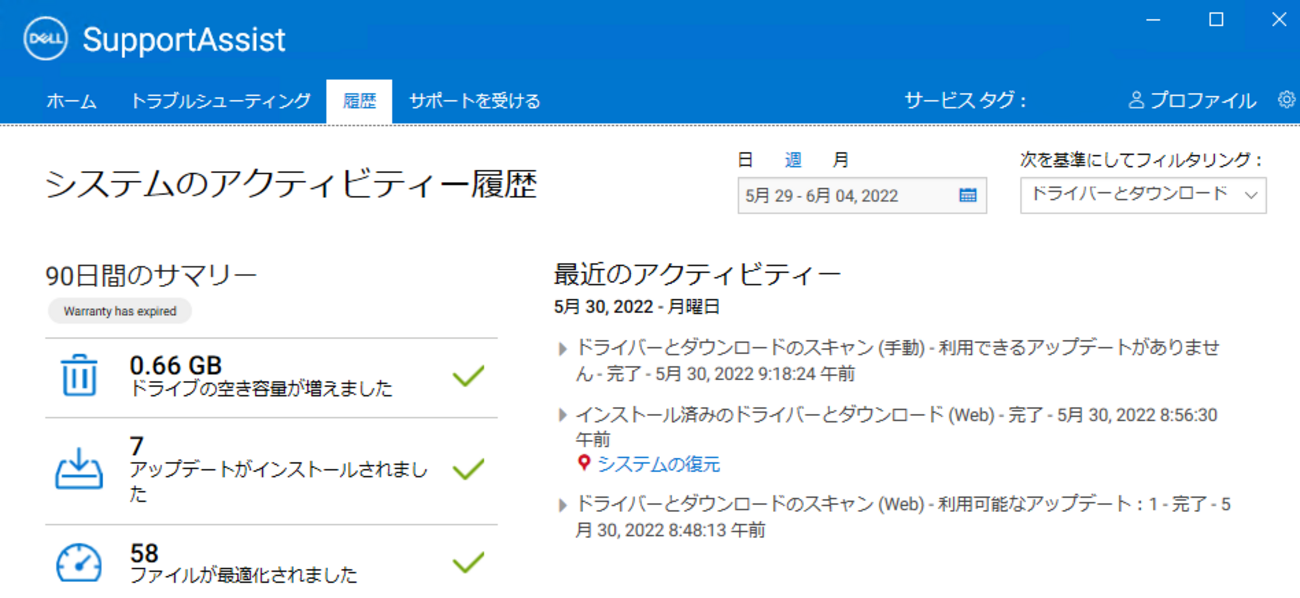Image resolution: width=1300 pixels, height=598 pixels.
Task: Click the profile person icon
Action: [x=1136, y=100]
